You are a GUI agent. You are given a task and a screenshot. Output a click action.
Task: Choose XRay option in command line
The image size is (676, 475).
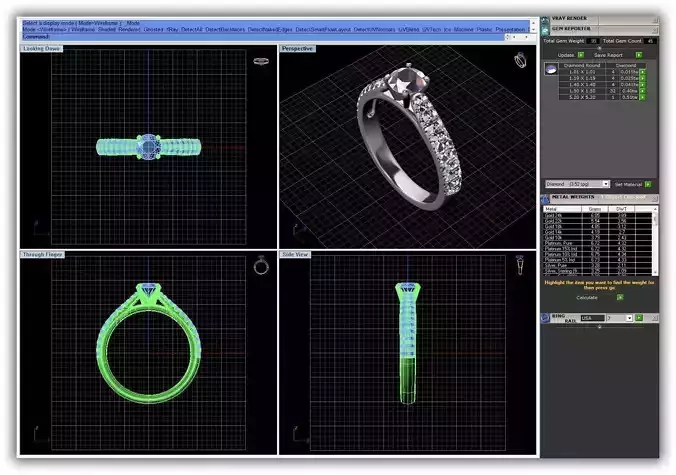coord(172,29)
